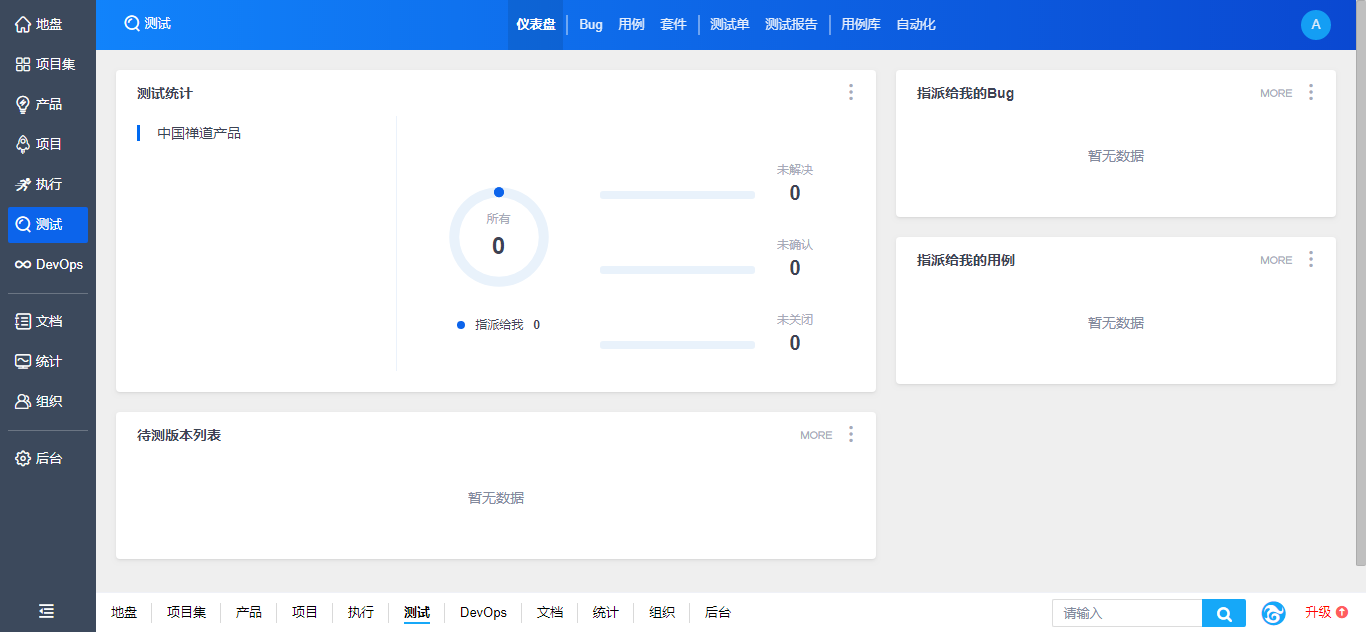Click 组织 in the bottom bar

662,613
